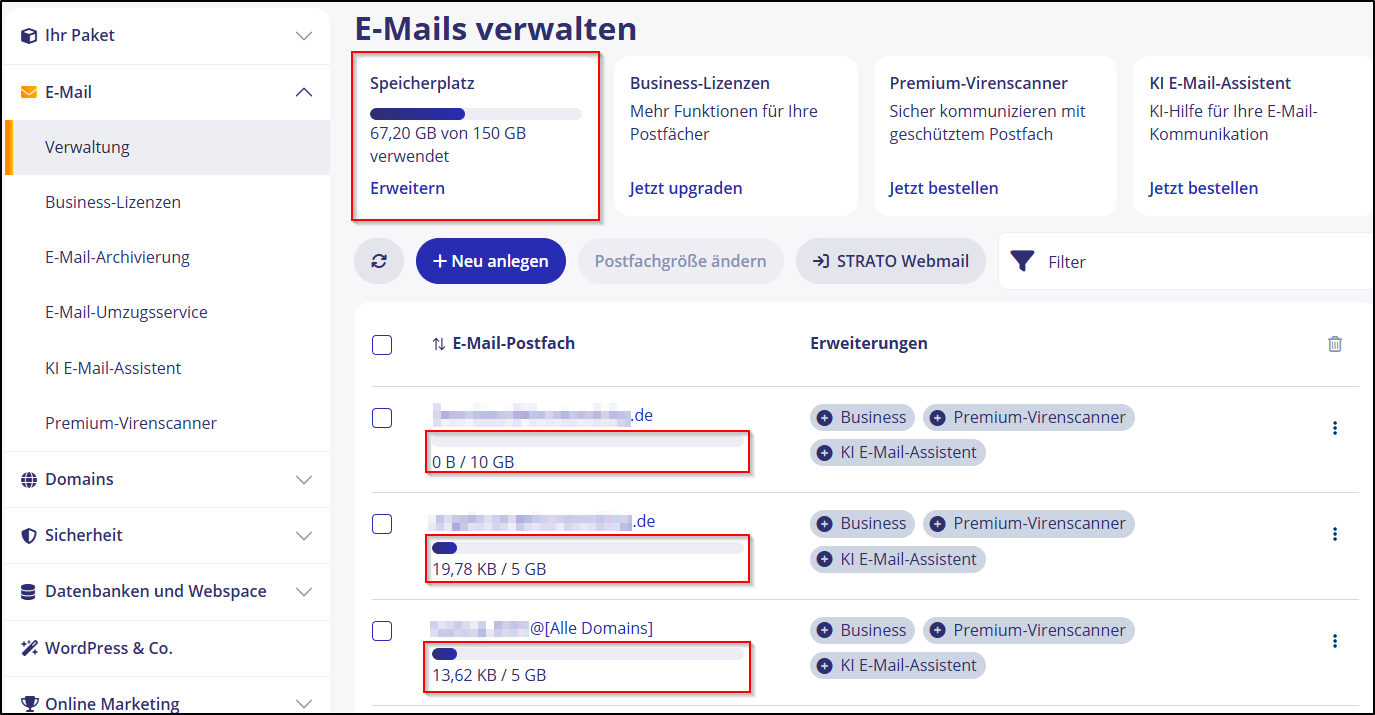
Task: Open Verwaltung in the sidebar
Action: pyautogui.click(x=87, y=146)
